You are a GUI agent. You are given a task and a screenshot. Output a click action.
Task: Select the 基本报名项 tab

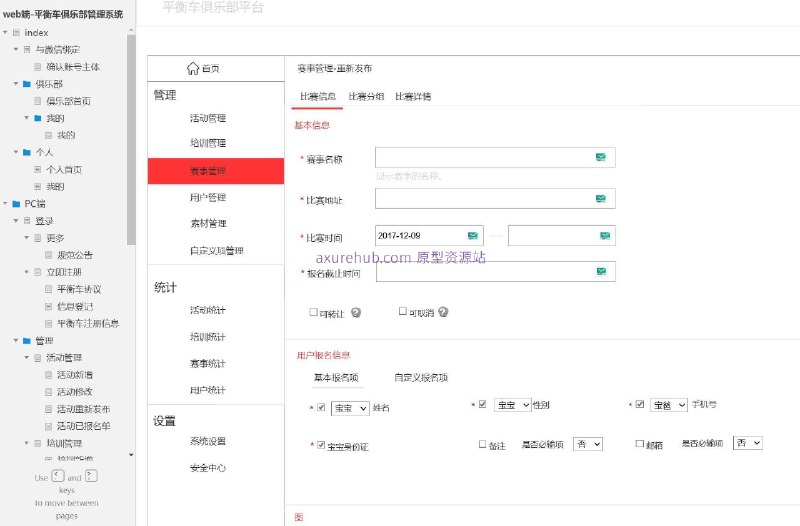click(x=336, y=378)
